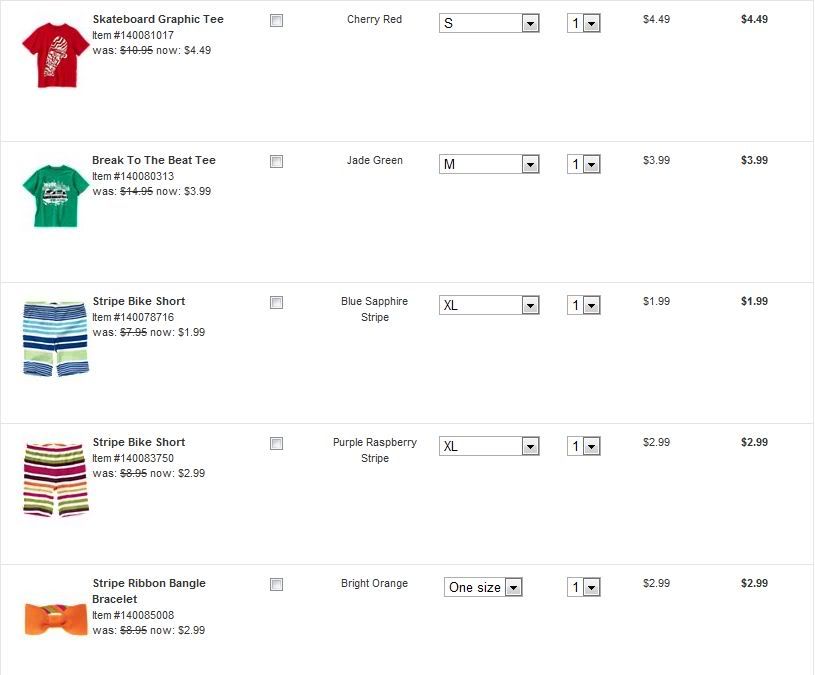Click the green Break To The Beat Tee image

[x=55, y=196]
